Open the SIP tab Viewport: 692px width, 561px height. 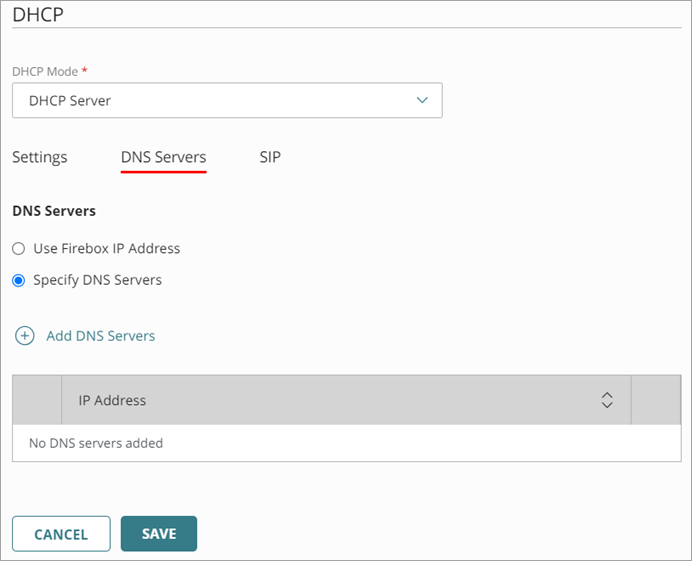[x=270, y=157]
